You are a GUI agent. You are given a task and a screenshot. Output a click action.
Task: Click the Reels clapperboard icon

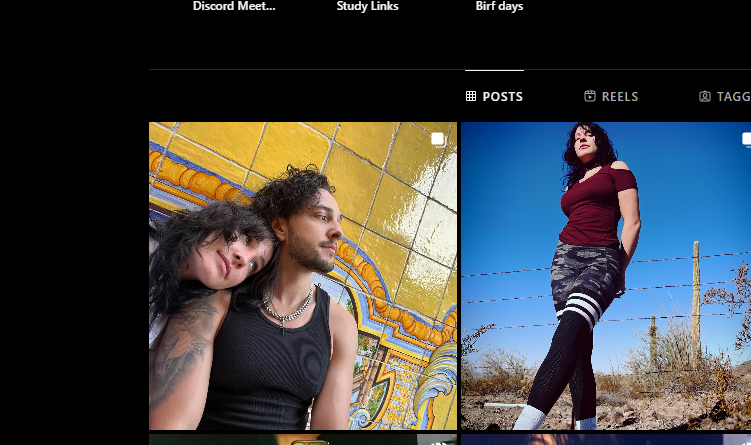(x=590, y=96)
